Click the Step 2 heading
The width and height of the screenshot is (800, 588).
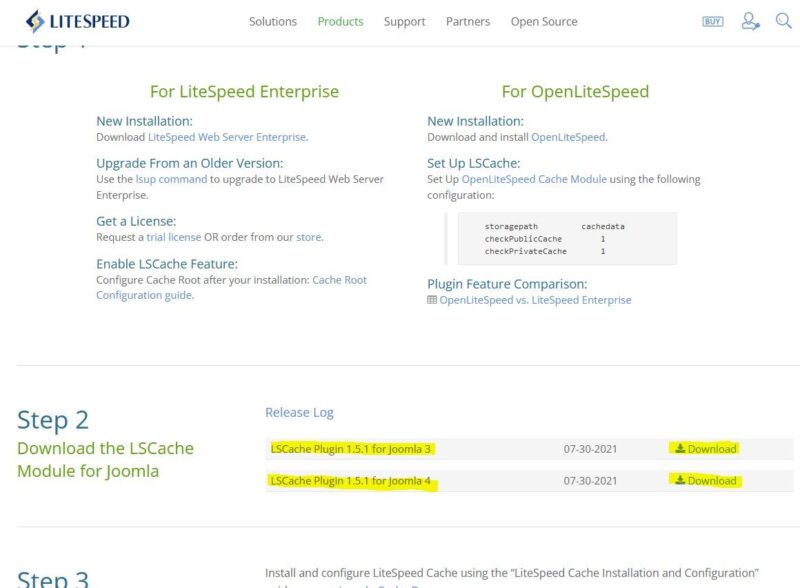[53, 421]
